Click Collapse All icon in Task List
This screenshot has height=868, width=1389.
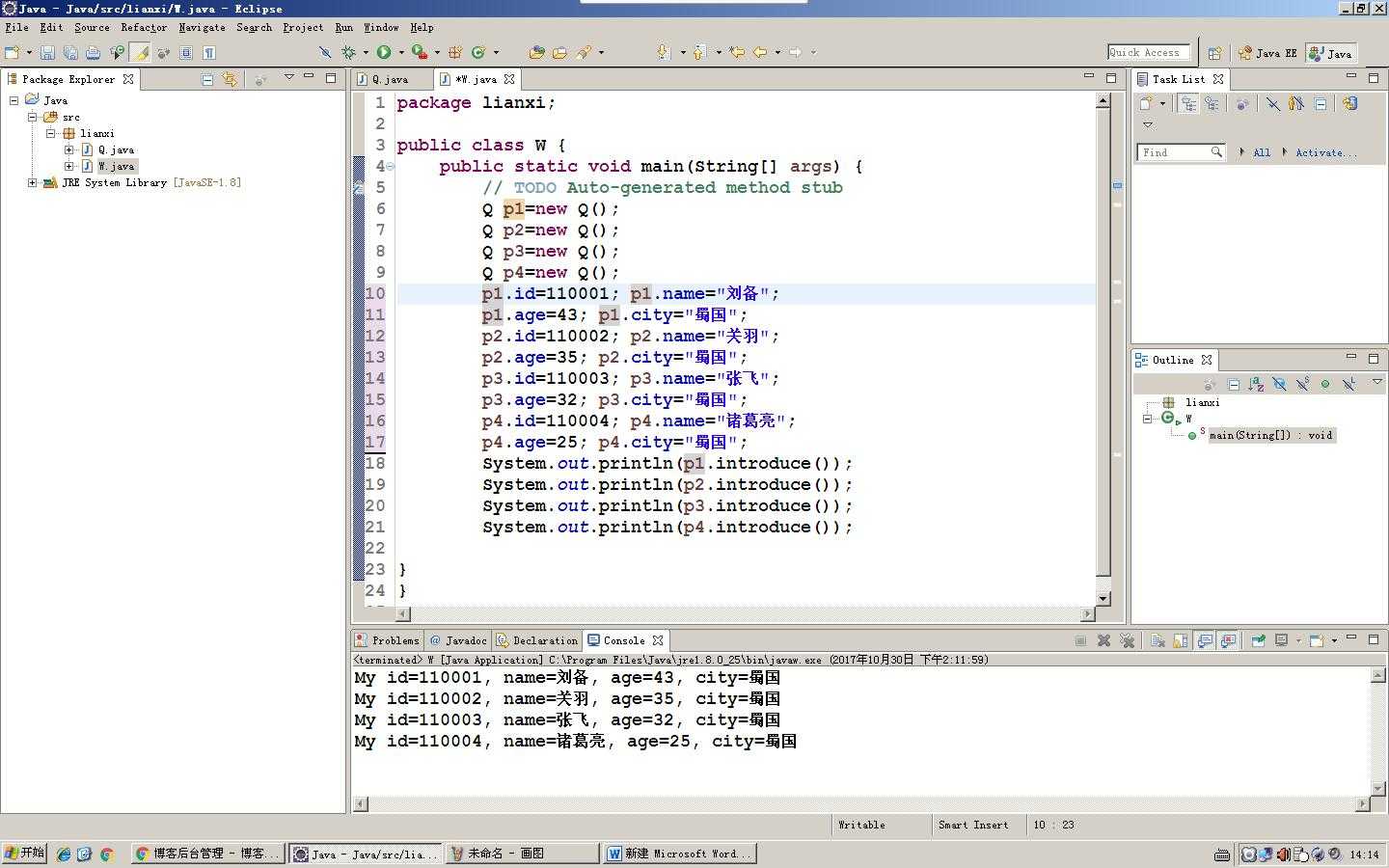[1321, 103]
